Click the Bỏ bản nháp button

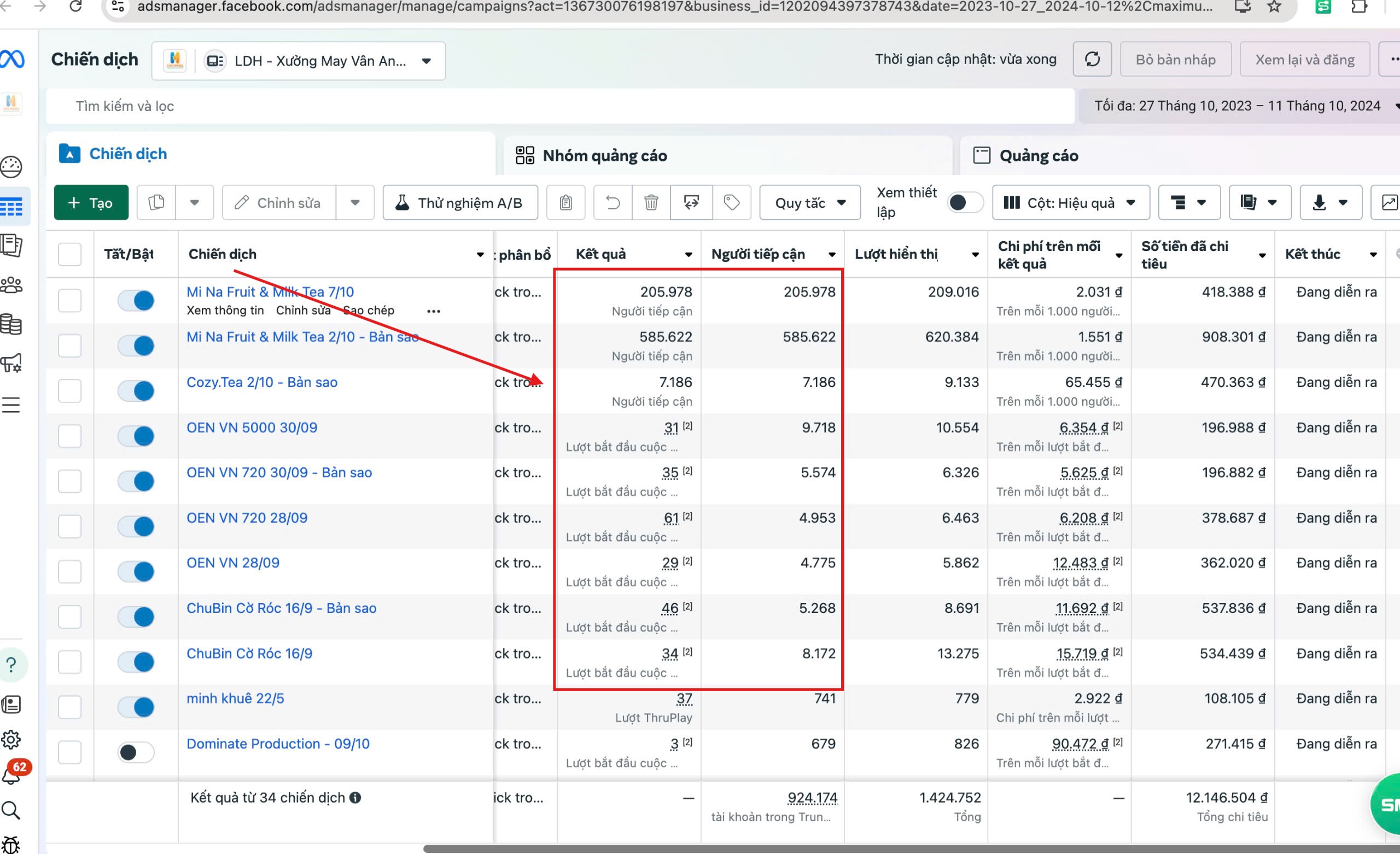(1176, 59)
